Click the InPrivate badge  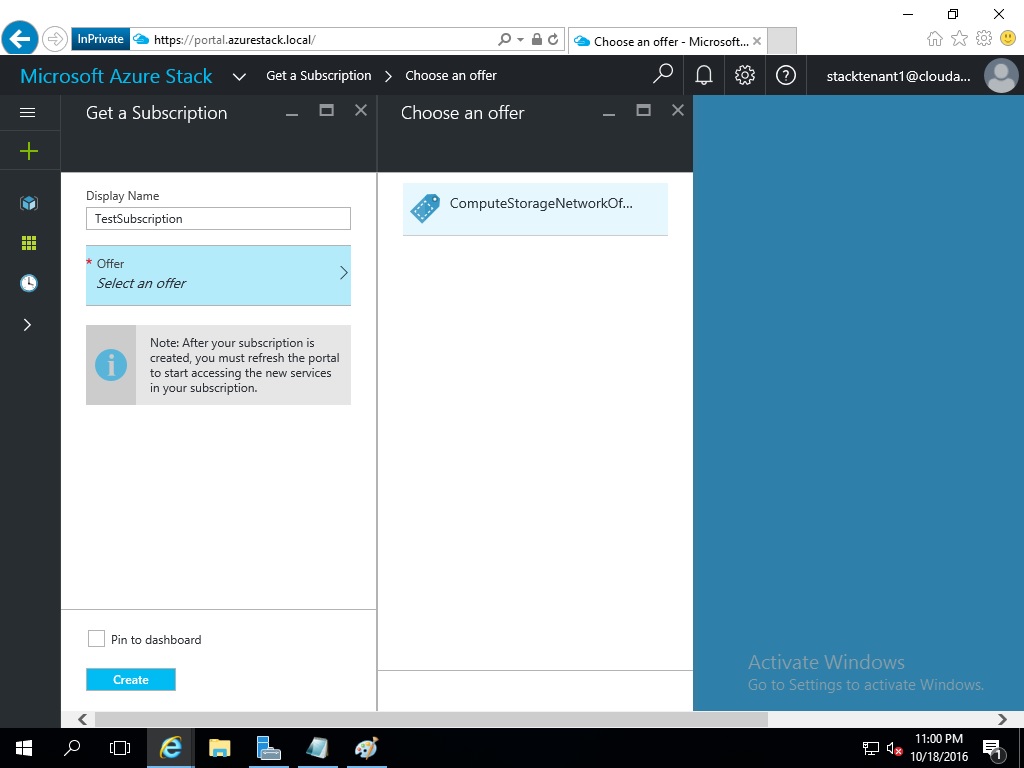pos(101,39)
